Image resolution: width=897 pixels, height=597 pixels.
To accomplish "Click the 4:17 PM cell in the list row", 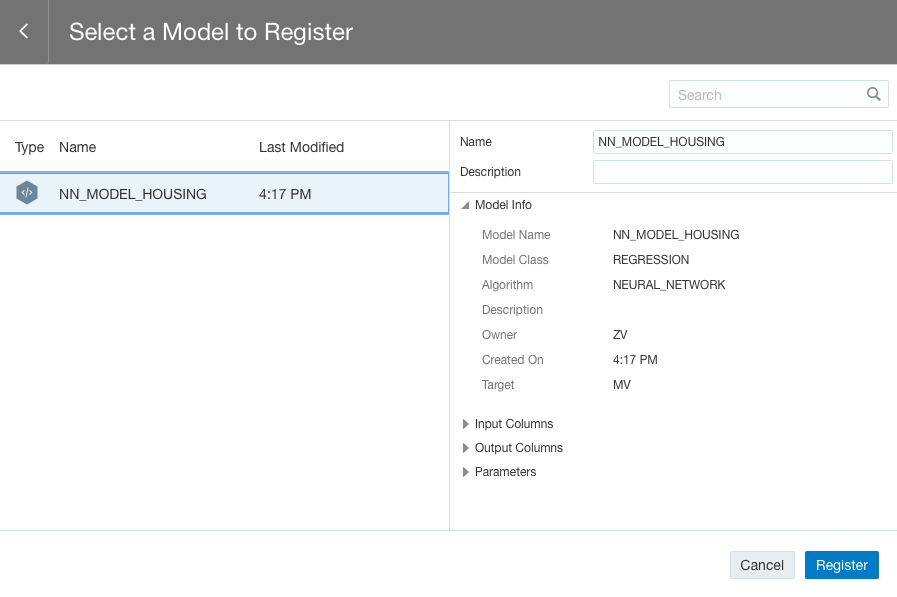I will pos(285,194).
